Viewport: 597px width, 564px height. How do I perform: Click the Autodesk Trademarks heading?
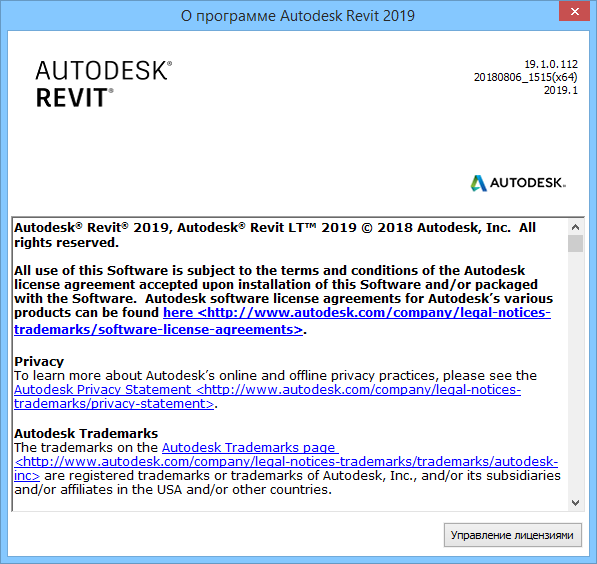(x=86, y=433)
